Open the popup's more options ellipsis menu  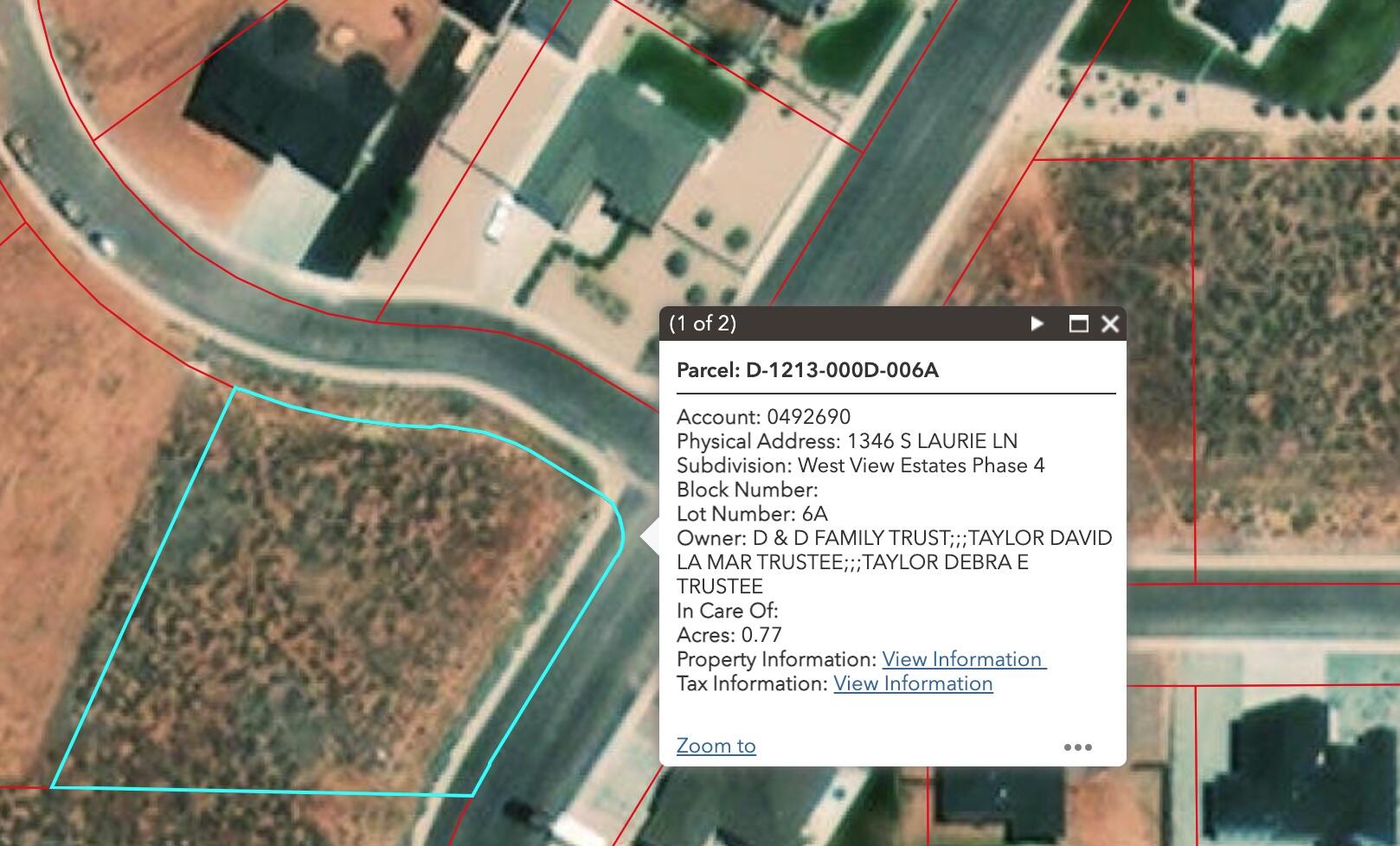(1077, 747)
